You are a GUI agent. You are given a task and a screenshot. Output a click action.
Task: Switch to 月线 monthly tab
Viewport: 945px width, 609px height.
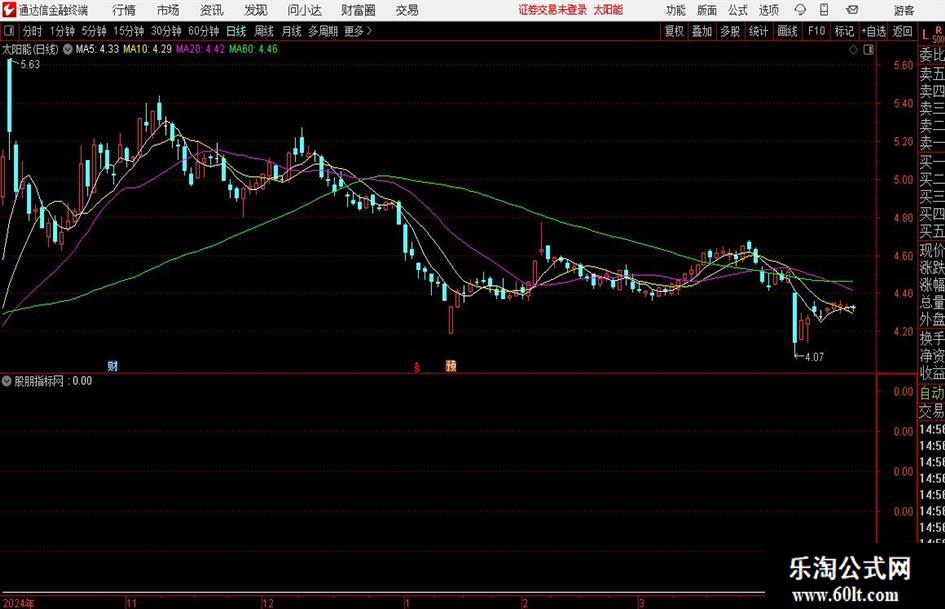tap(291, 31)
